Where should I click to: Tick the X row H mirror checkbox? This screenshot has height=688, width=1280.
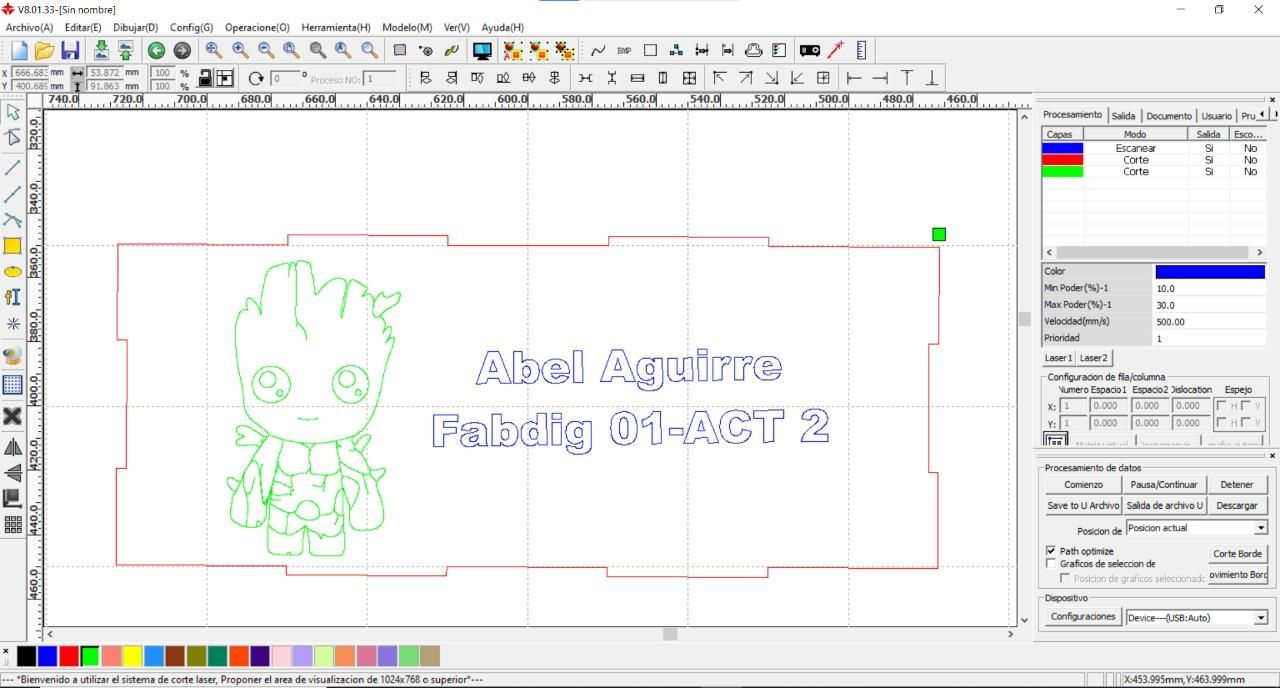(x=1221, y=405)
